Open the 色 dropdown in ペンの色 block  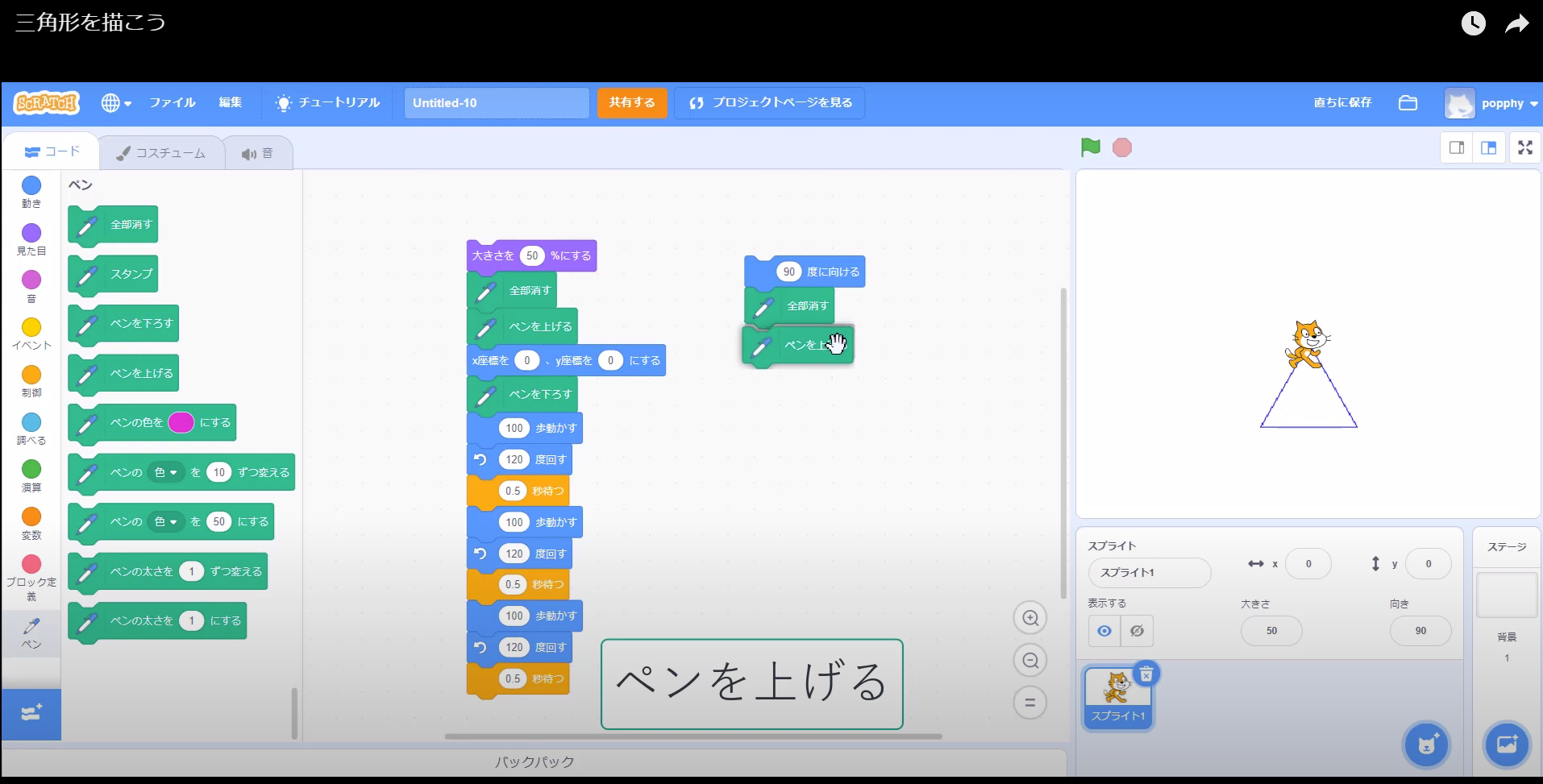166,472
